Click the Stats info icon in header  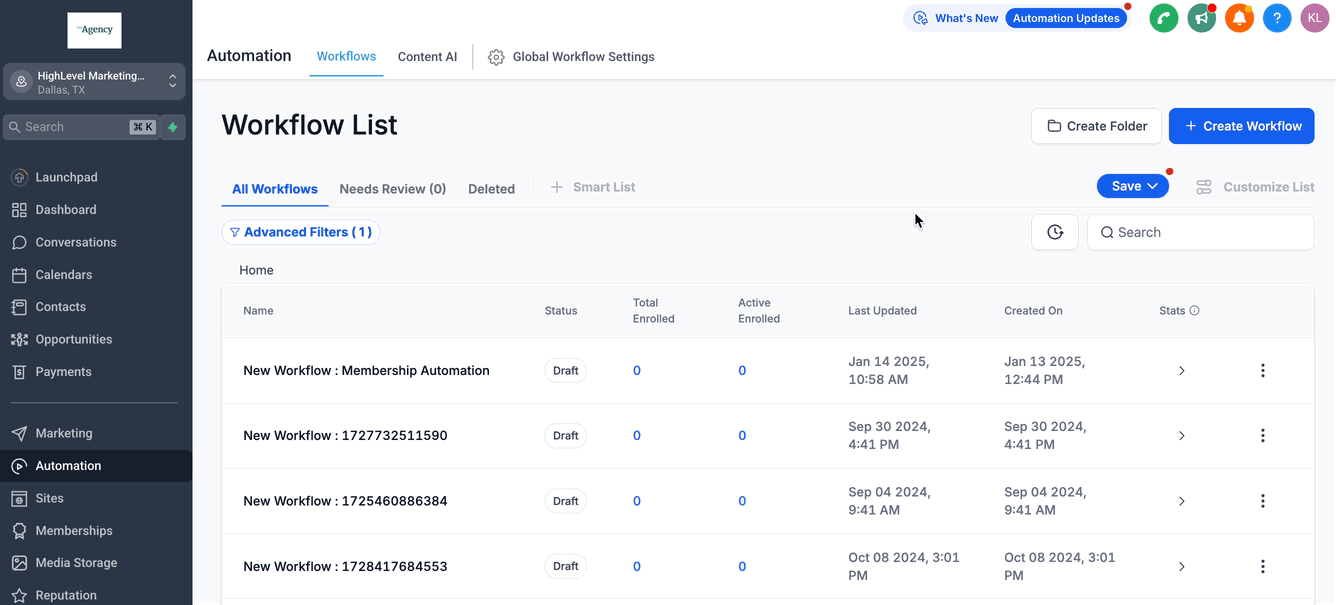click(x=1194, y=311)
